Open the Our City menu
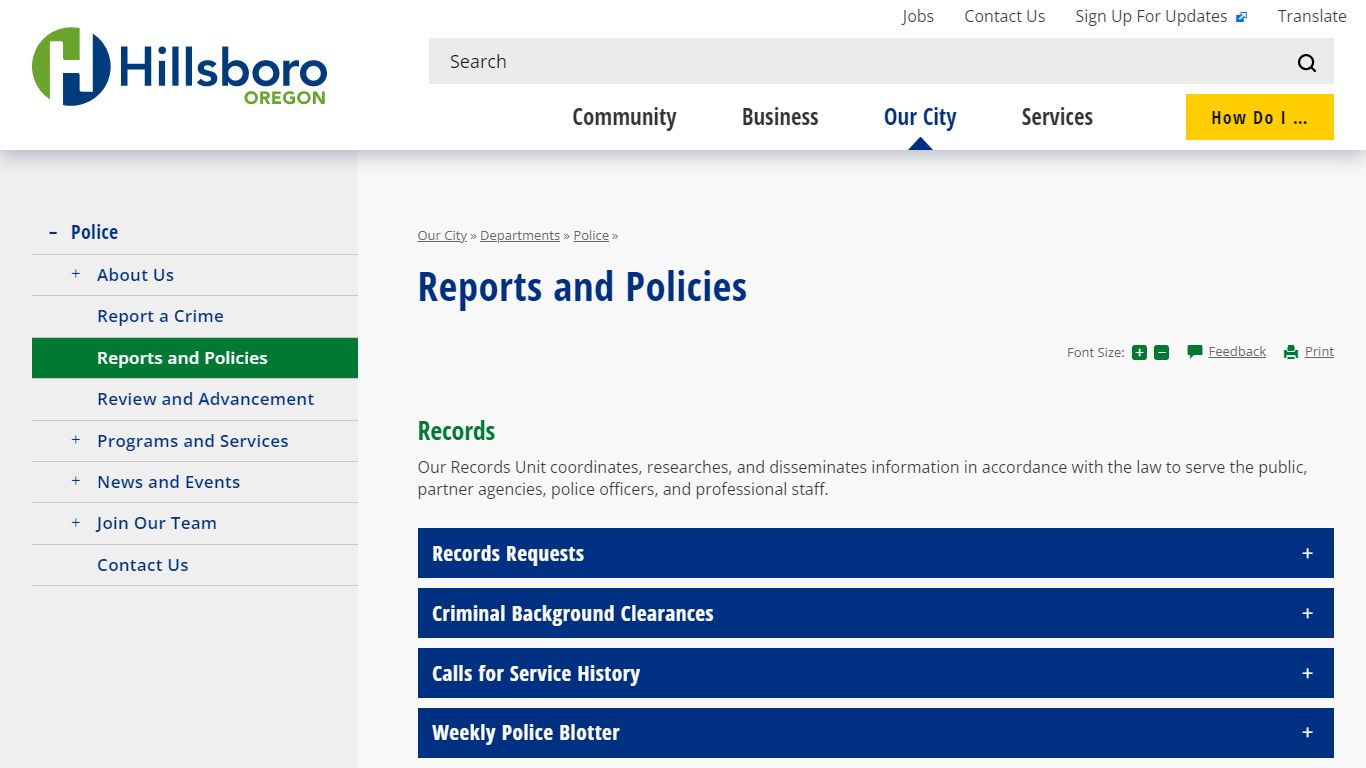1366x768 pixels. coord(920,117)
